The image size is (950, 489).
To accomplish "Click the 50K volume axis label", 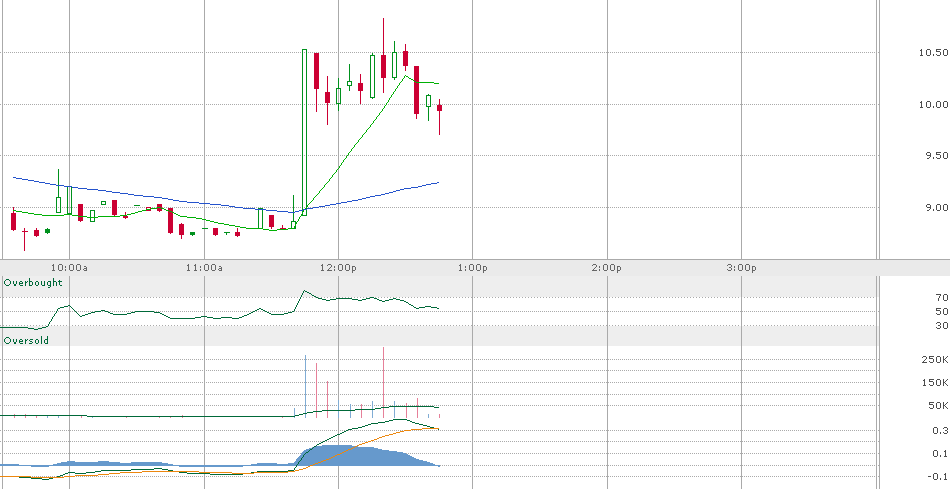I will pos(938,405).
